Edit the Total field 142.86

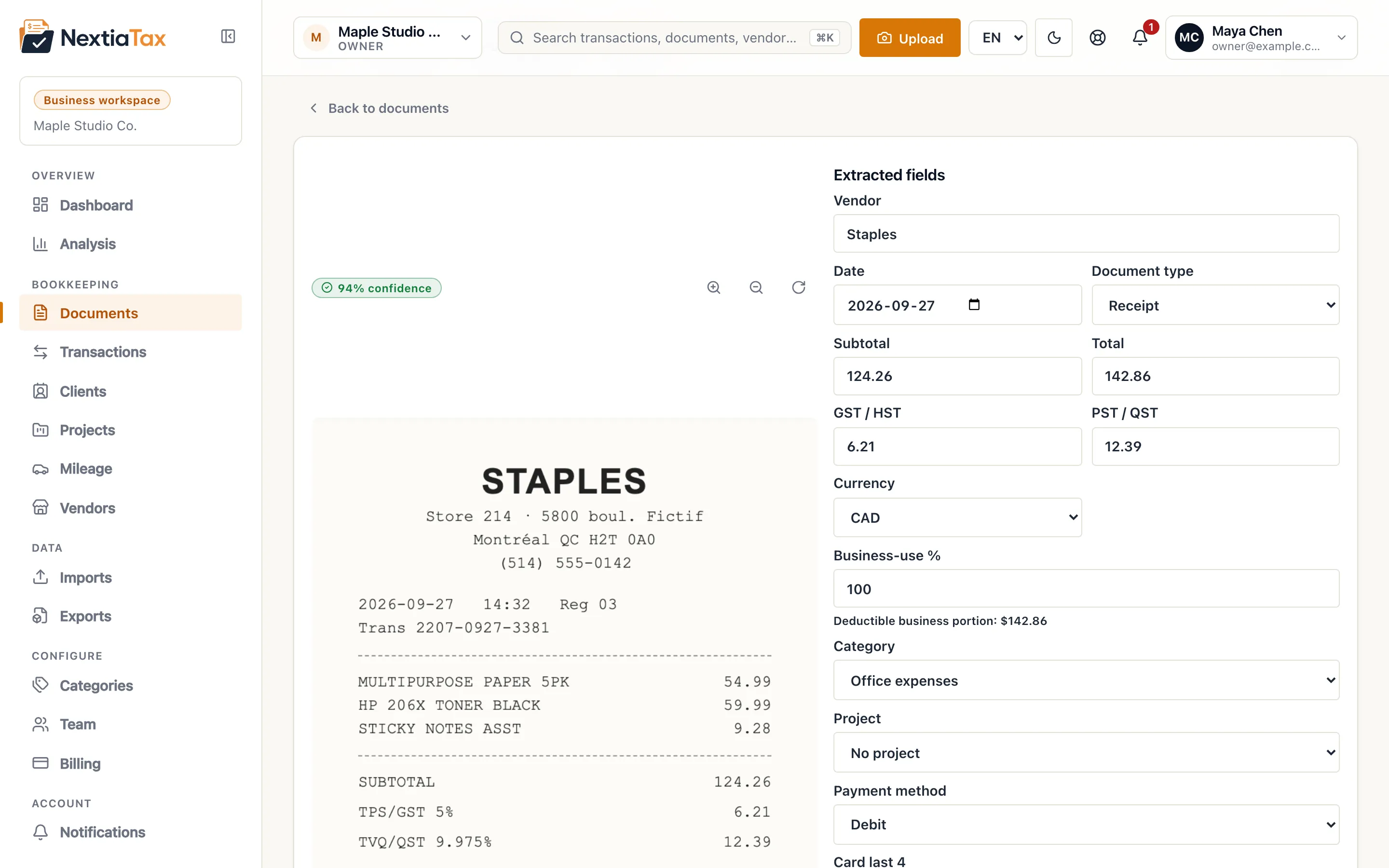pyautogui.click(x=1215, y=376)
